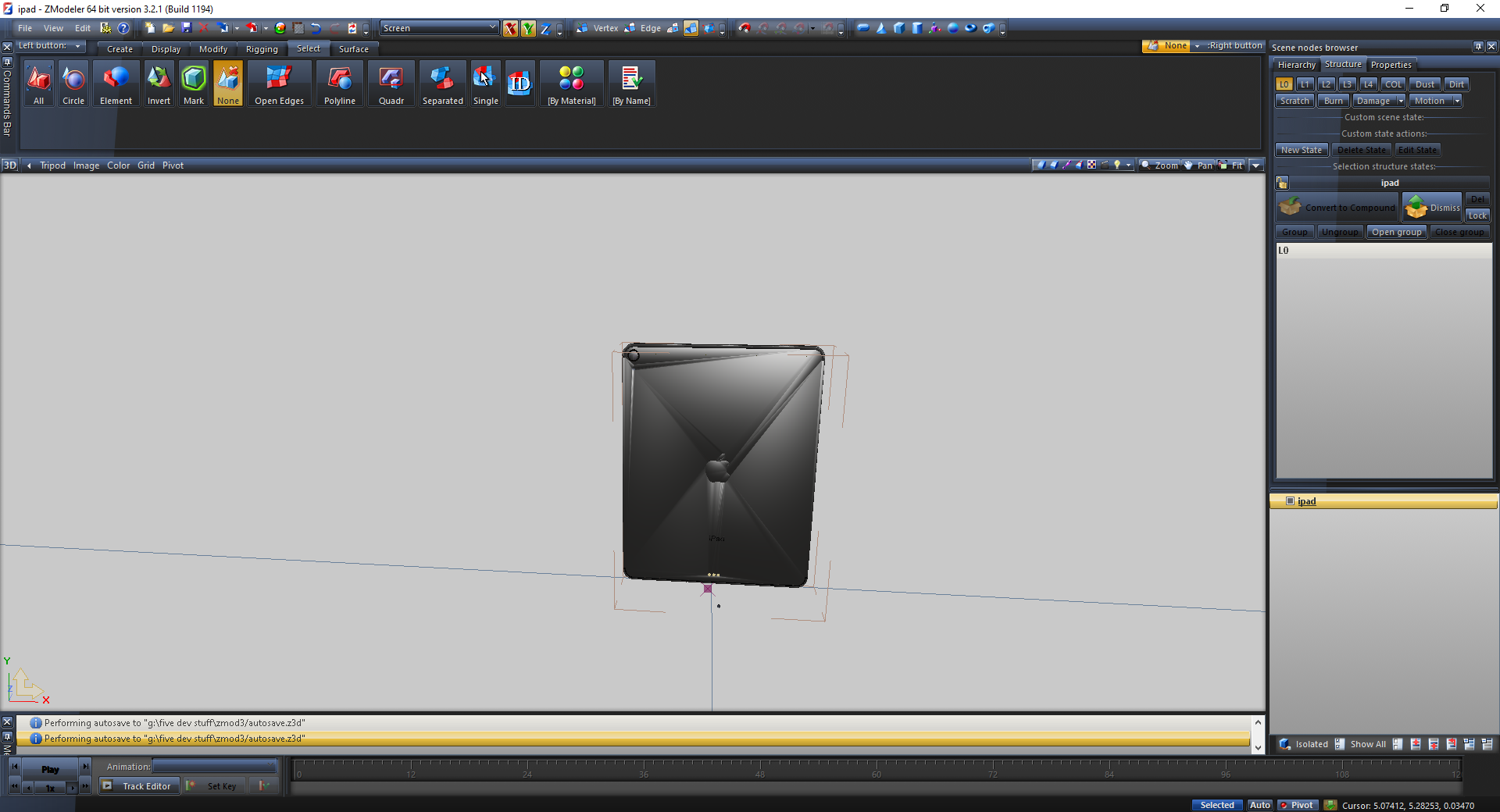Activate the Polyline selection tool

[x=339, y=84]
